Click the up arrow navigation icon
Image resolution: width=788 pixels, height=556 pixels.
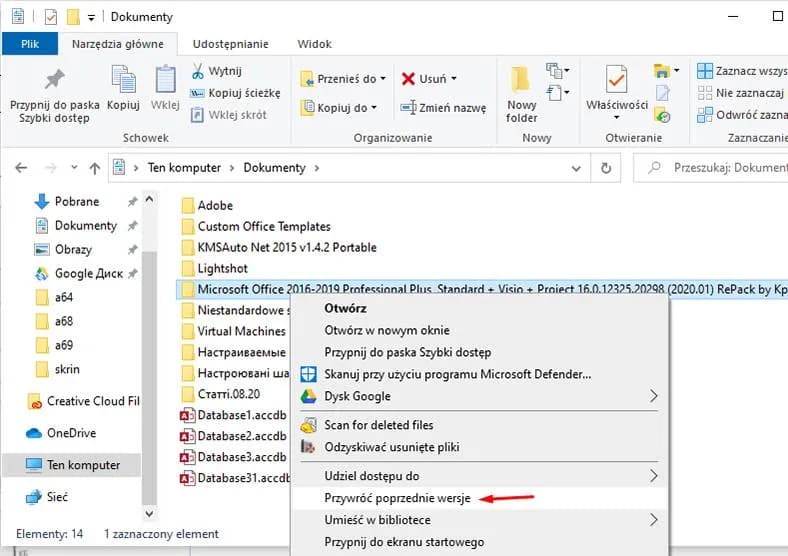(95, 169)
